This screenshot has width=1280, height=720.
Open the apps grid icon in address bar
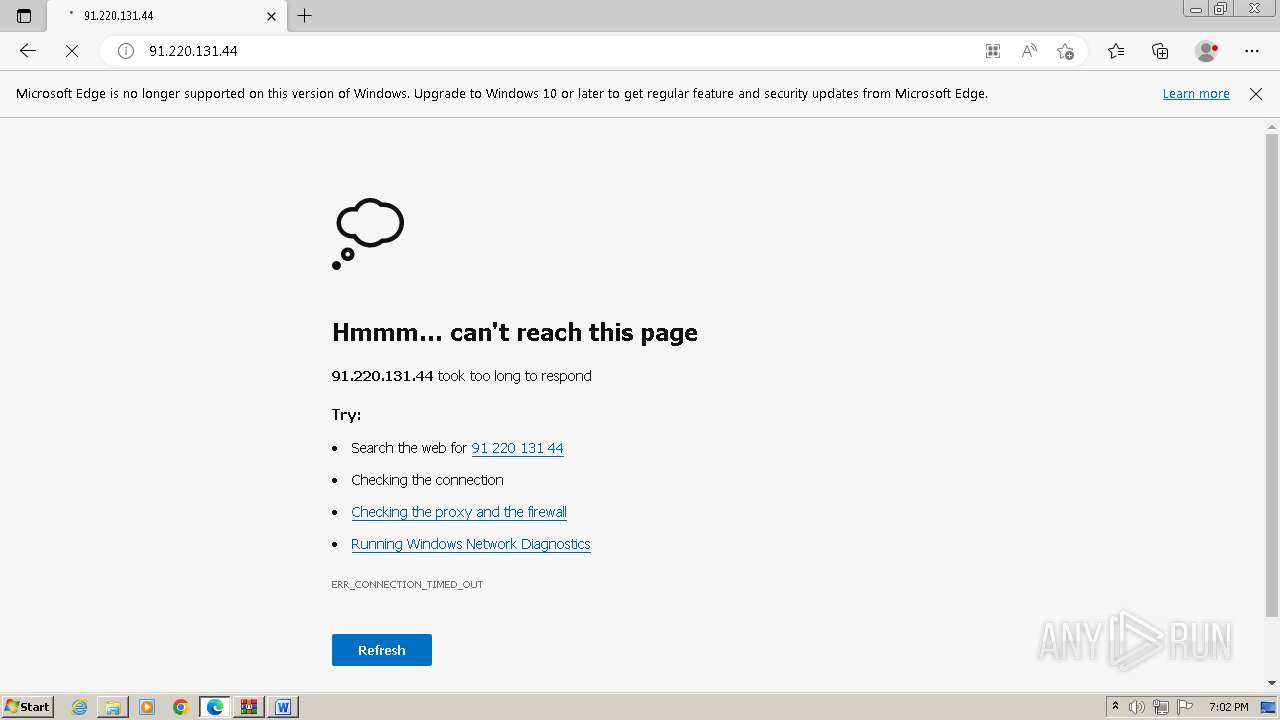point(993,51)
